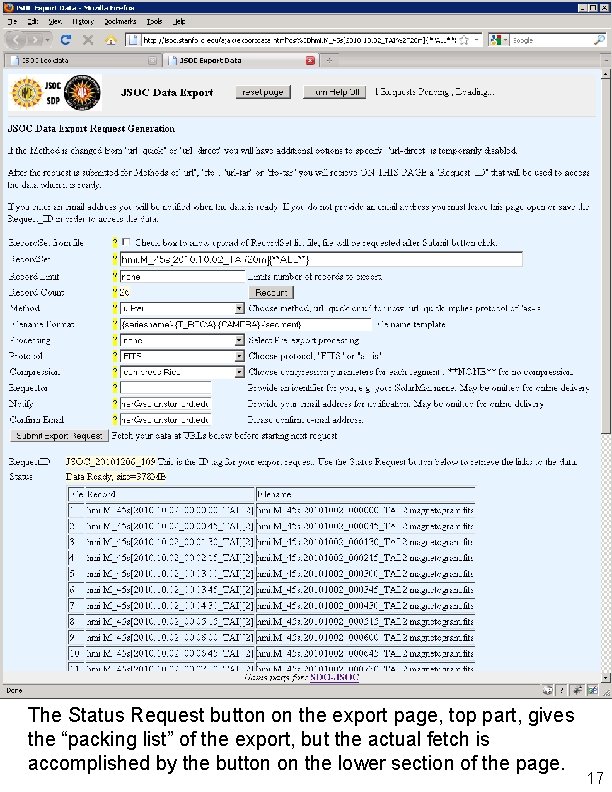This screenshot has width=612, height=792.
Task: Click the page scrollbar down arrow
Action: [x=606, y=677]
